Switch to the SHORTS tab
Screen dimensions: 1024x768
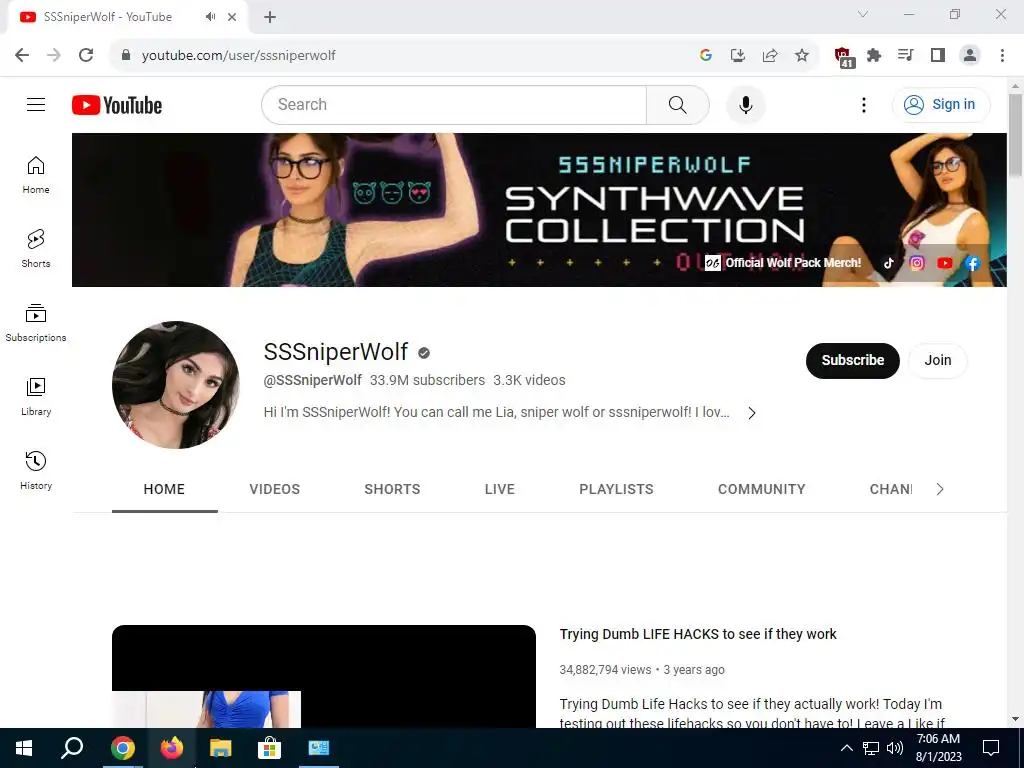(392, 489)
